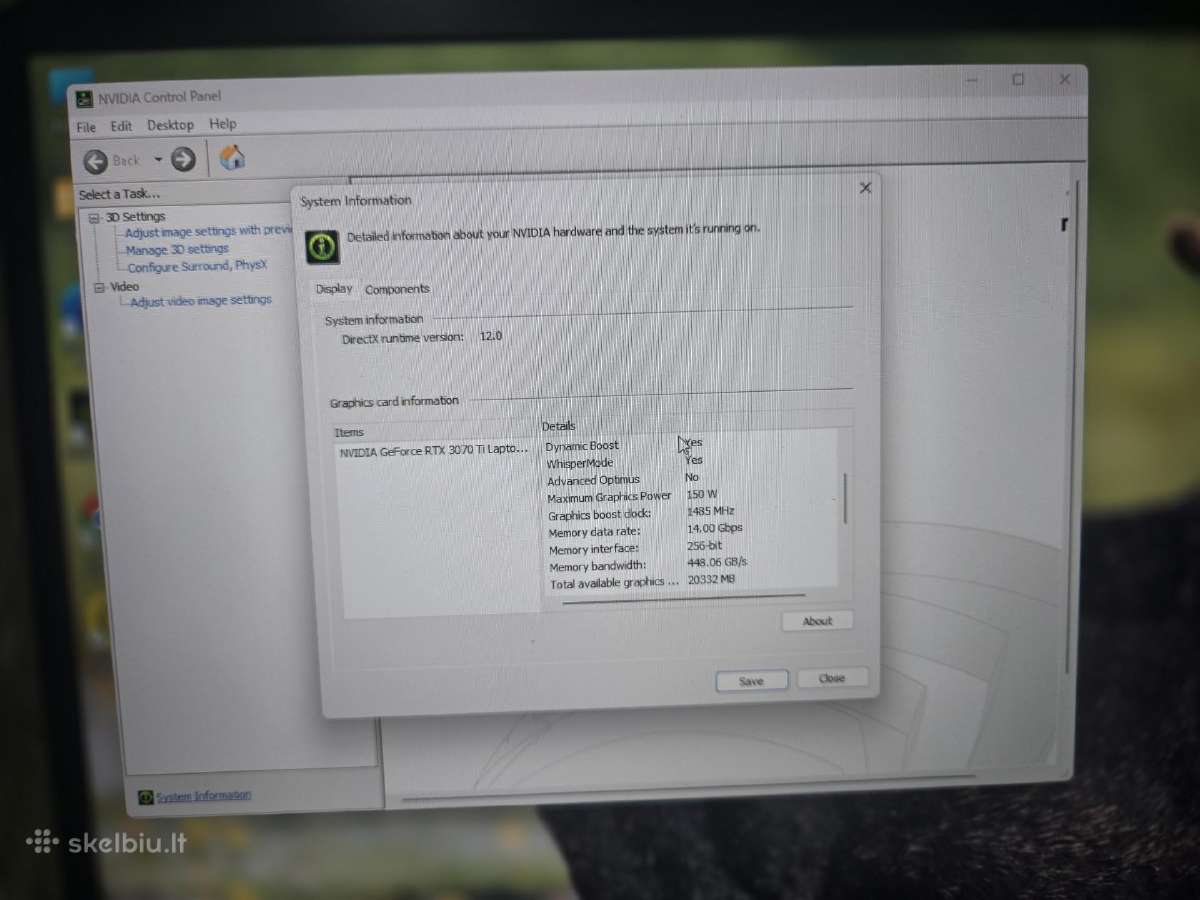1200x900 pixels.
Task: Minimize the NVIDIA Control Panel window
Action: pos(970,79)
